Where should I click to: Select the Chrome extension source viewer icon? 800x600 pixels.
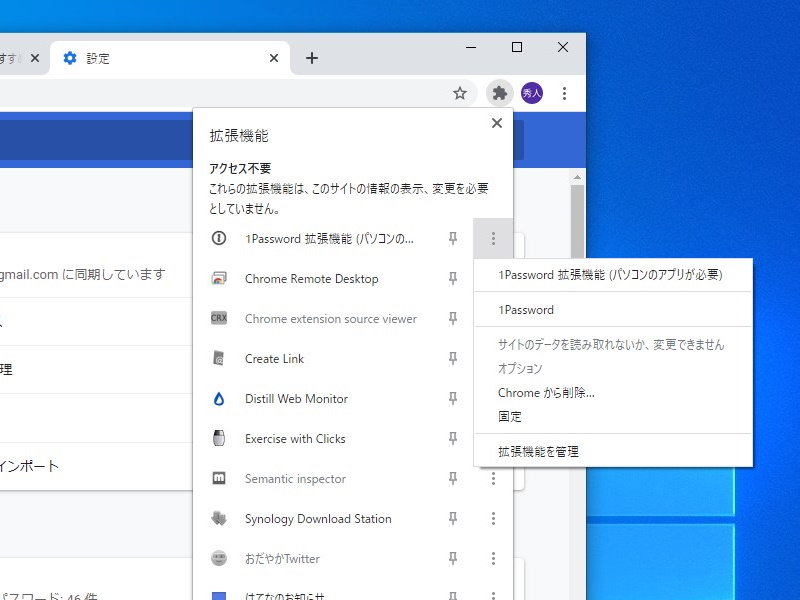pos(219,319)
